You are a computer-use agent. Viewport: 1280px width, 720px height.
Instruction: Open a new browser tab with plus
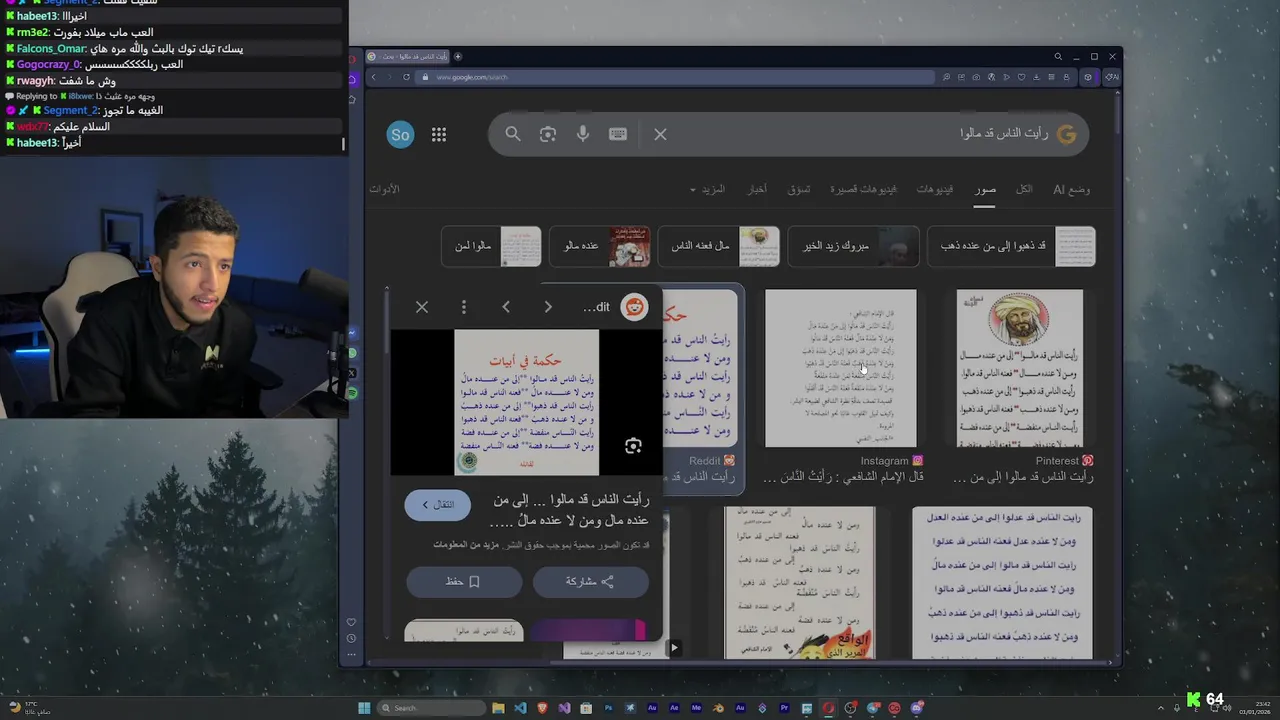[458, 56]
